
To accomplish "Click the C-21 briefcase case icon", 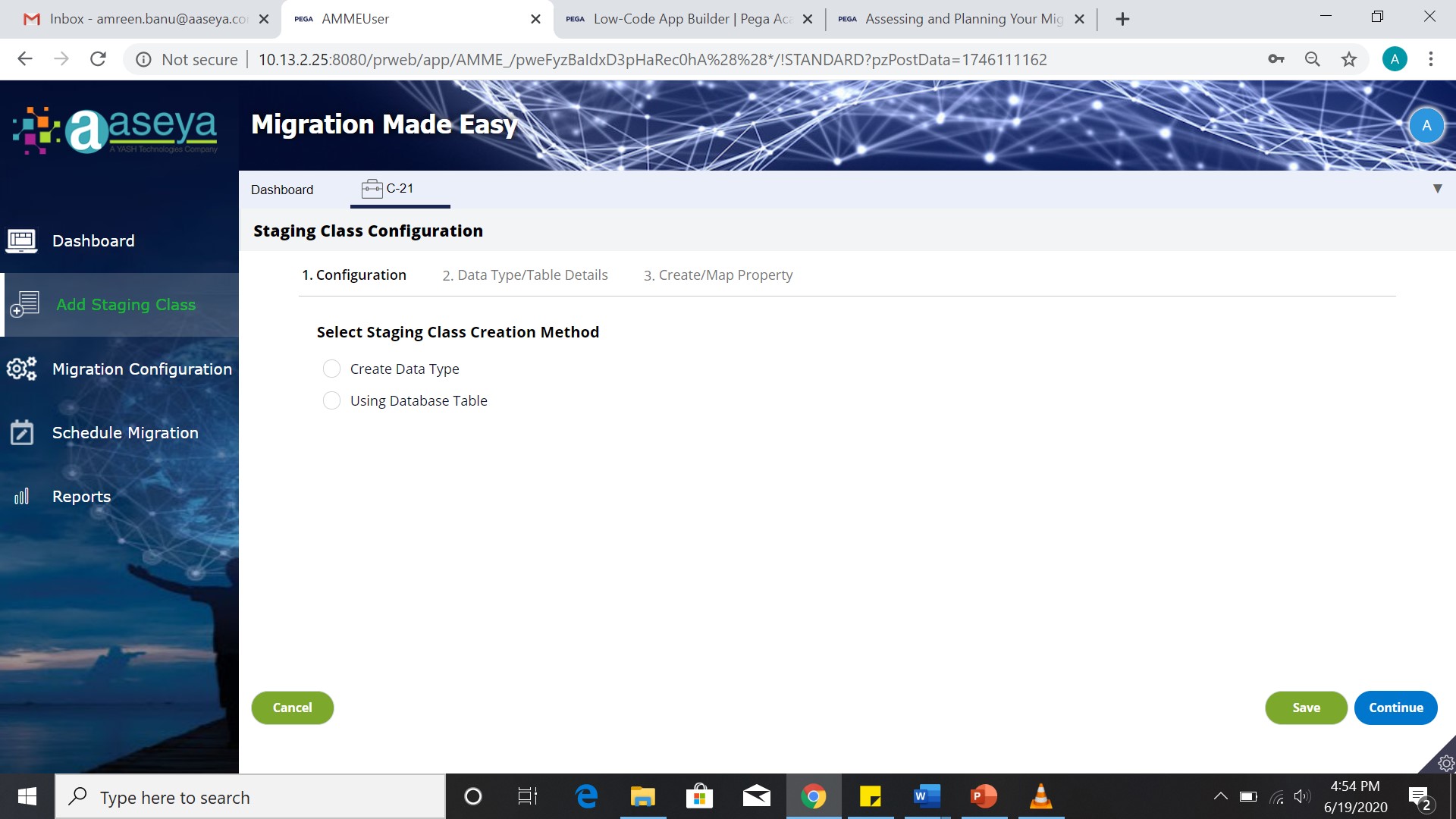I will point(372,189).
